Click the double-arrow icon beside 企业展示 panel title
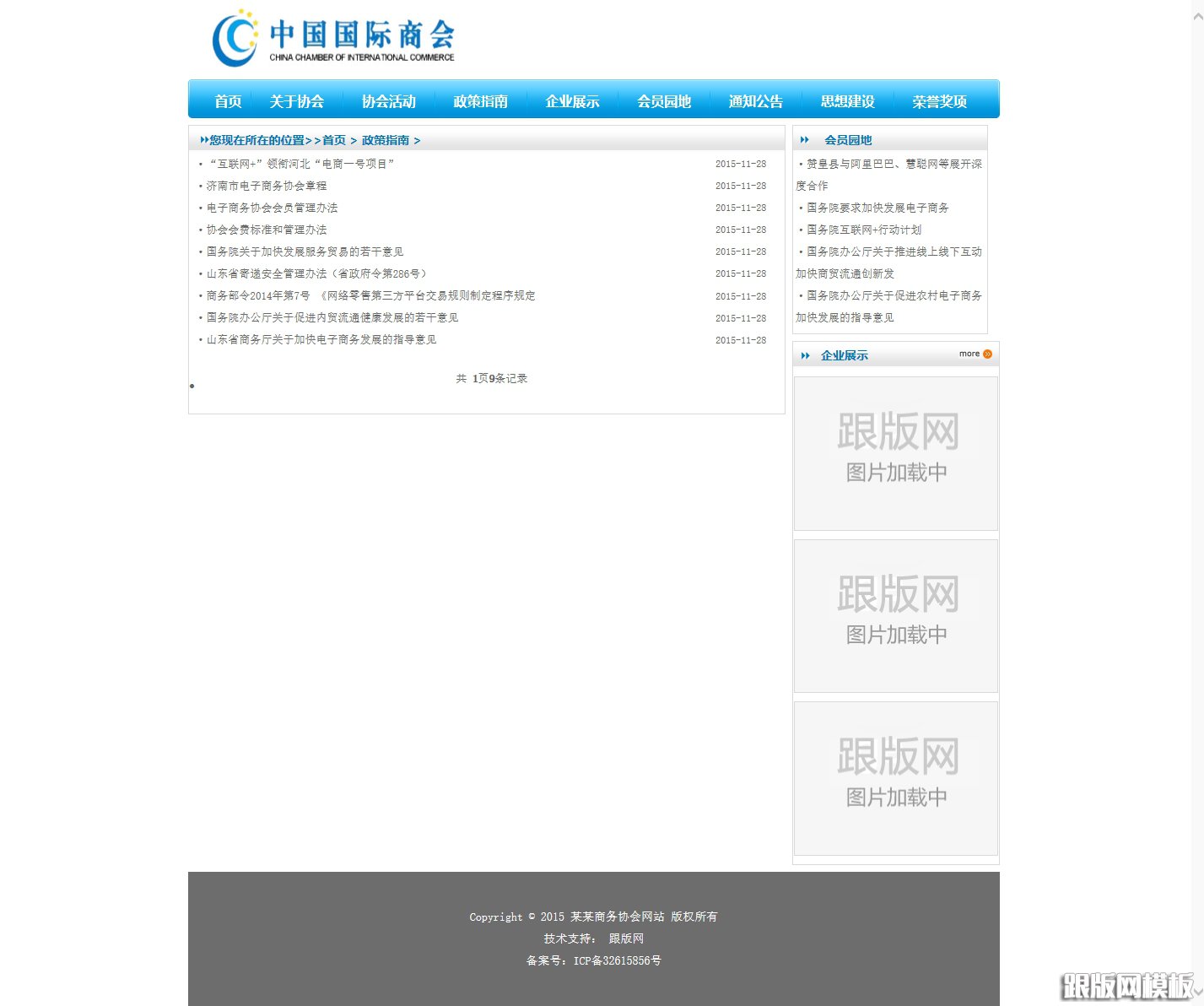This screenshot has height=1006, width=1204. pyautogui.click(x=804, y=355)
